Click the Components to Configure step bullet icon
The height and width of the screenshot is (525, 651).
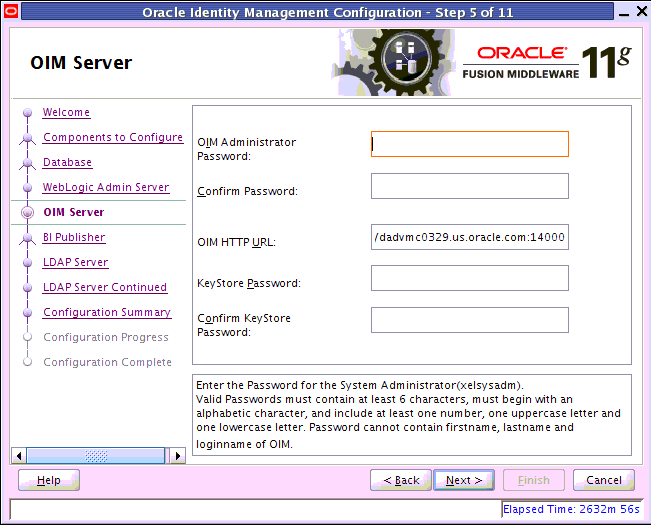27,138
